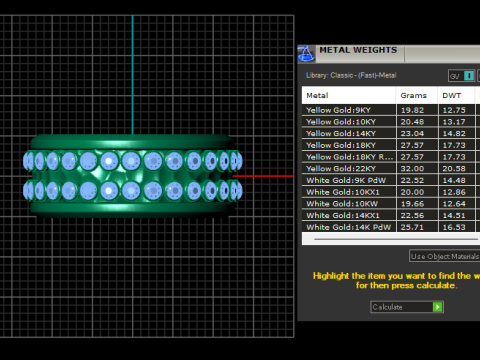This screenshot has height=360, width=480.
Task: Click grams value 25.71
Action: [x=412, y=227]
